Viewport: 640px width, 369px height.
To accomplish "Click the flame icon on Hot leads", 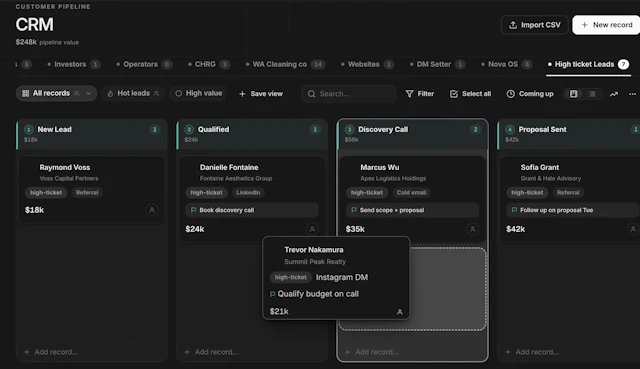I will pos(110,93).
